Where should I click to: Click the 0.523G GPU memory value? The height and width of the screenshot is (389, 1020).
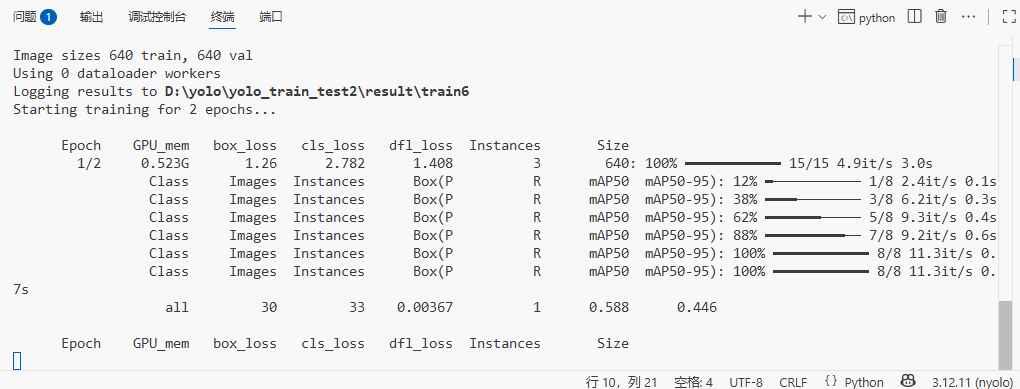165,163
